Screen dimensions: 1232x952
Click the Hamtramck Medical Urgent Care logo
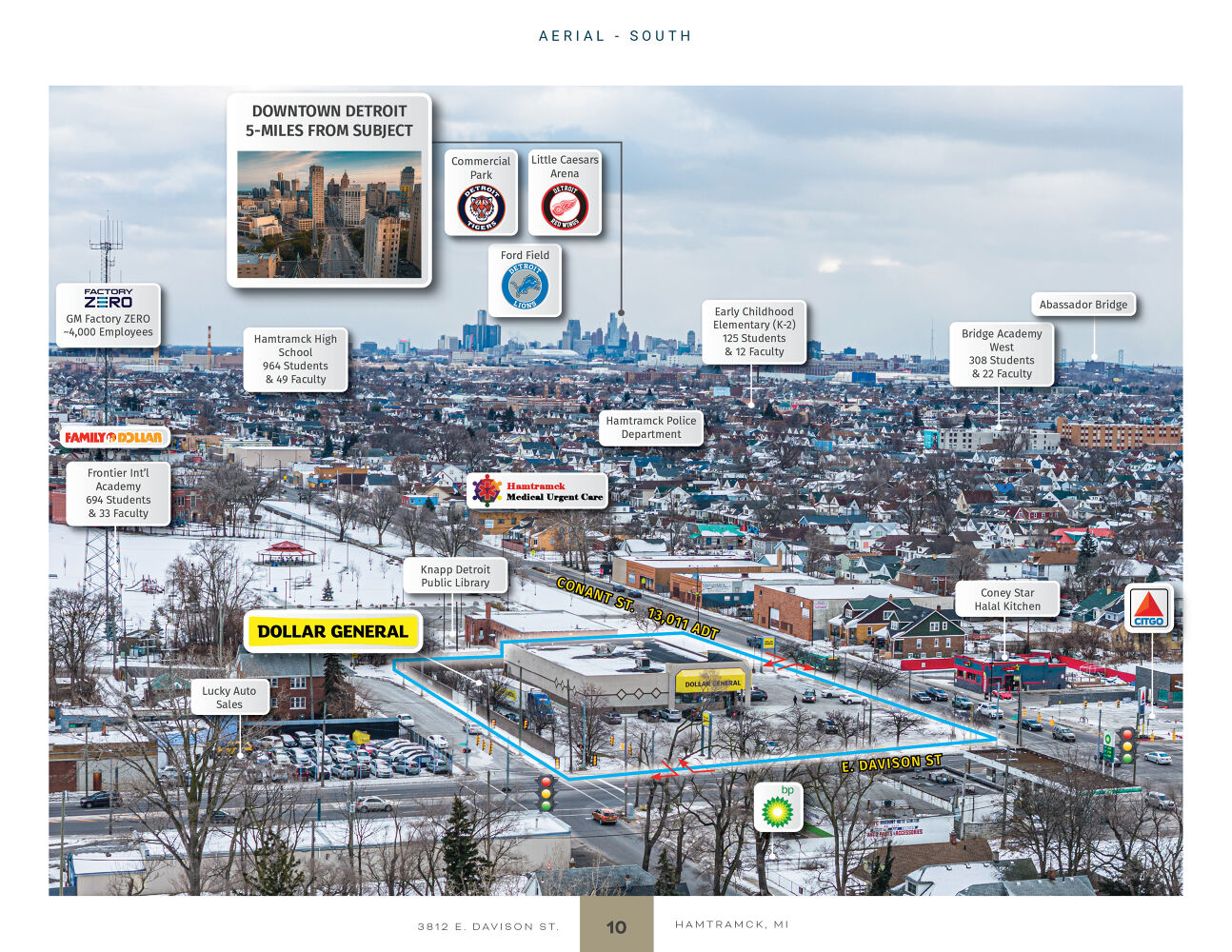click(x=537, y=491)
